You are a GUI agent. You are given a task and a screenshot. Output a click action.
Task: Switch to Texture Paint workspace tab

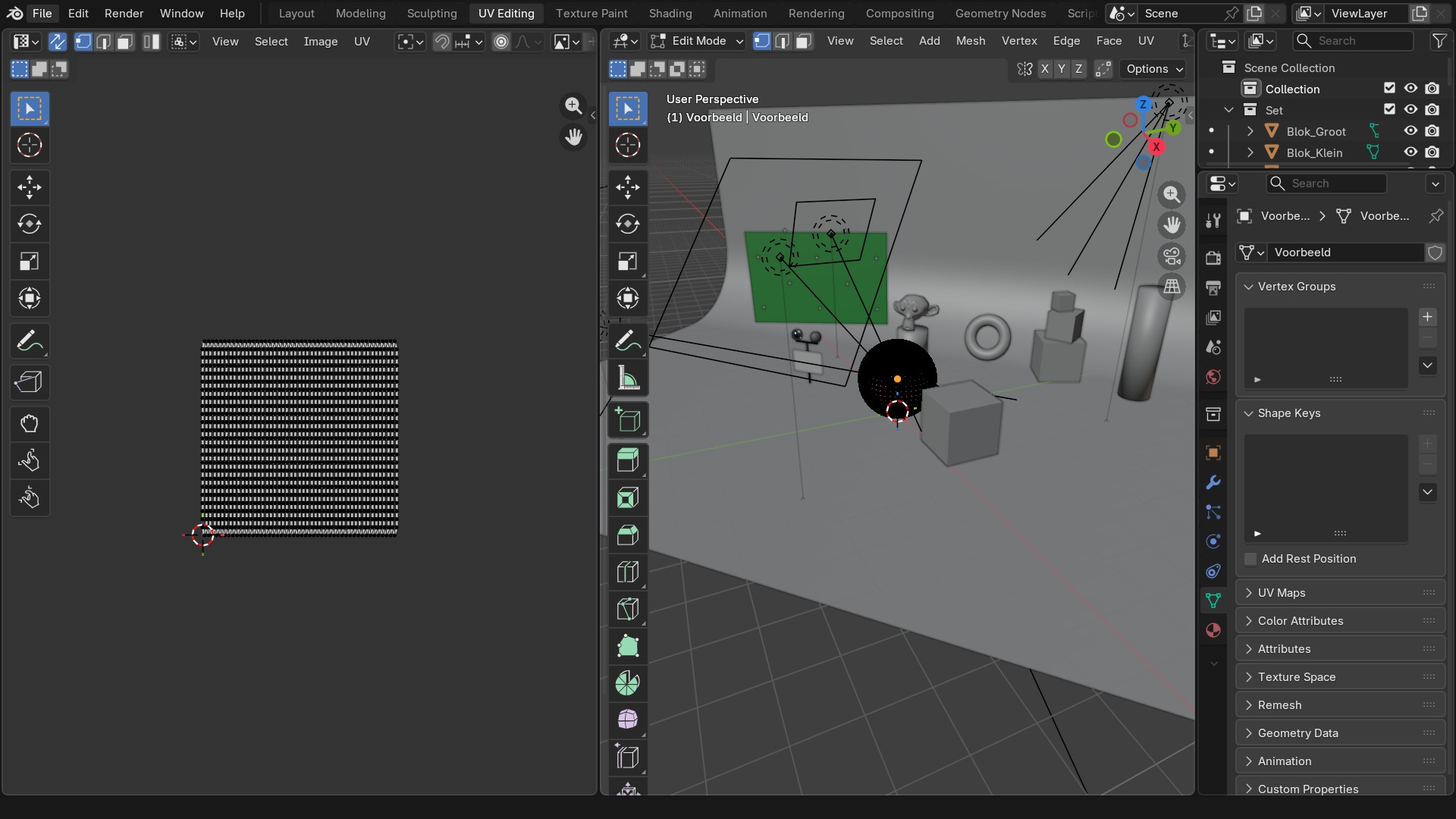pyautogui.click(x=591, y=14)
